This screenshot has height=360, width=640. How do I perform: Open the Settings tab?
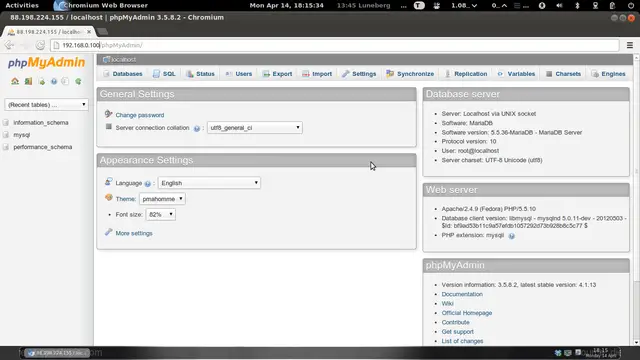point(359,74)
